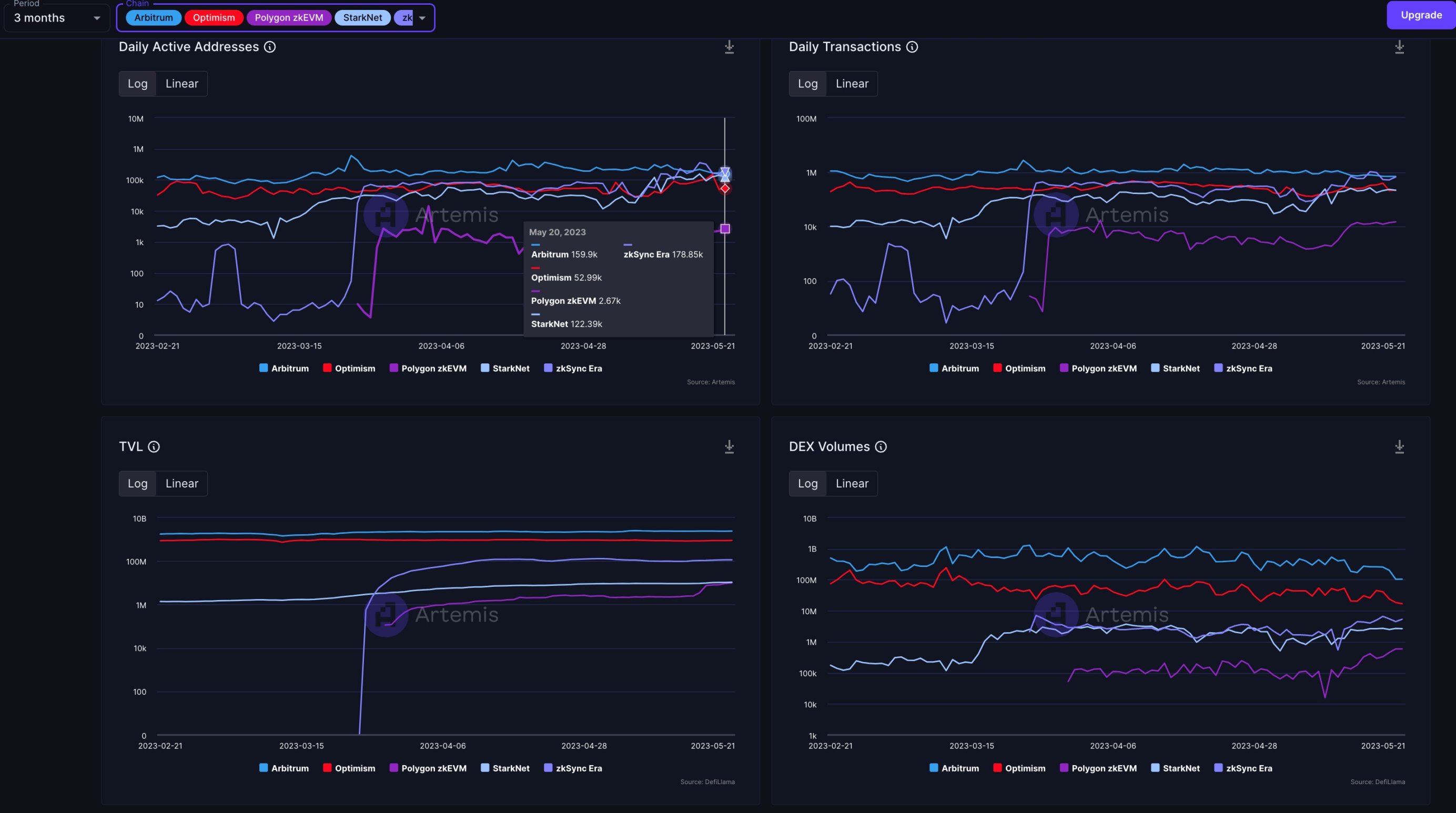Toggle Polygon zkEVM legend swatch in TVL chart

click(x=394, y=768)
